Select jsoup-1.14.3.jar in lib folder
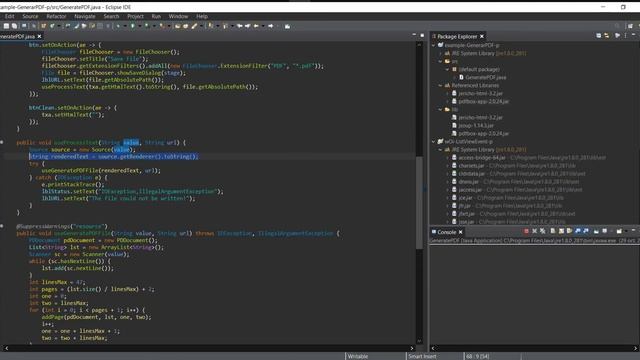Image resolution: width=640 pixels, height=360 pixels. [476, 125]
